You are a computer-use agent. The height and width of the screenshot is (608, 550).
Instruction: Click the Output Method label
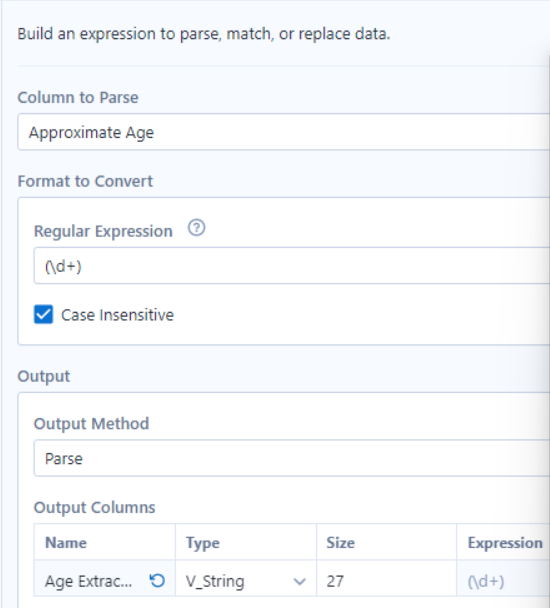[92, 423]
